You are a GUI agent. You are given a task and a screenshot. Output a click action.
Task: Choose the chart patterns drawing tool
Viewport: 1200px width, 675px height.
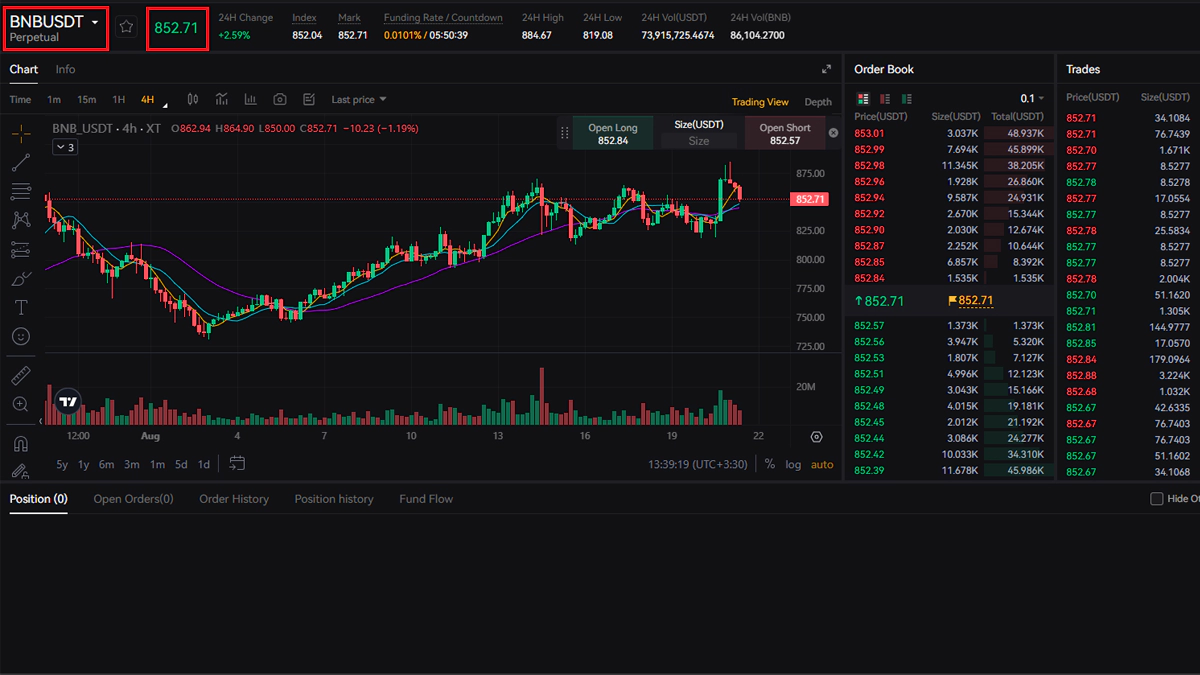[x=21, y=220]
